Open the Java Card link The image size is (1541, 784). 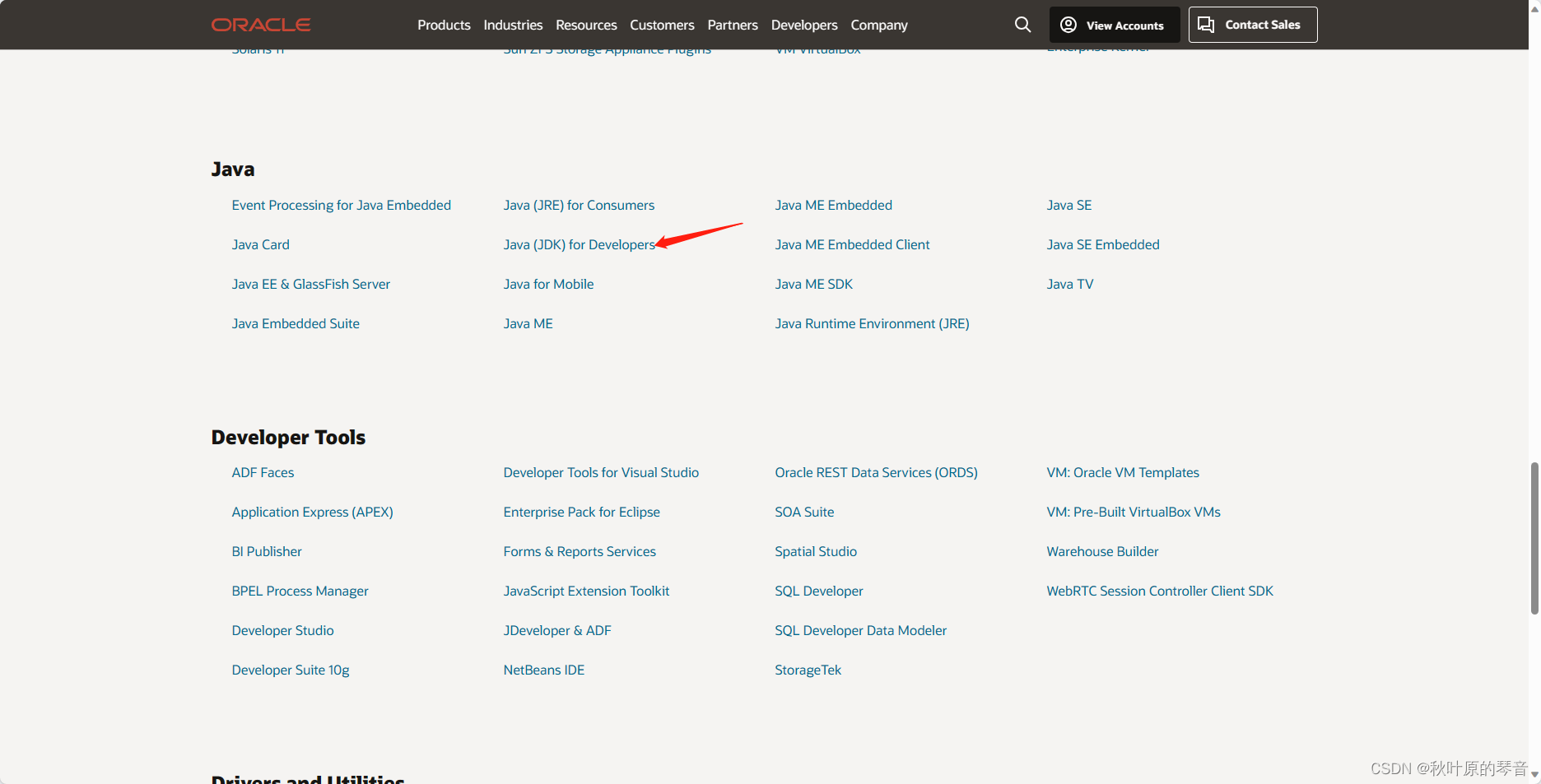point(261,244)
